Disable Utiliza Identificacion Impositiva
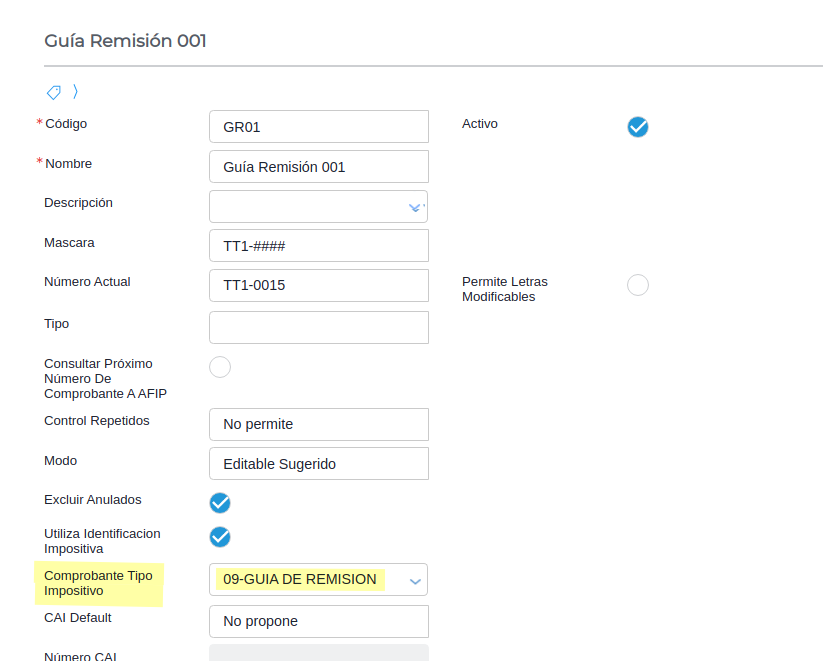Screen dimensions: 823x661 click(220, 537)
